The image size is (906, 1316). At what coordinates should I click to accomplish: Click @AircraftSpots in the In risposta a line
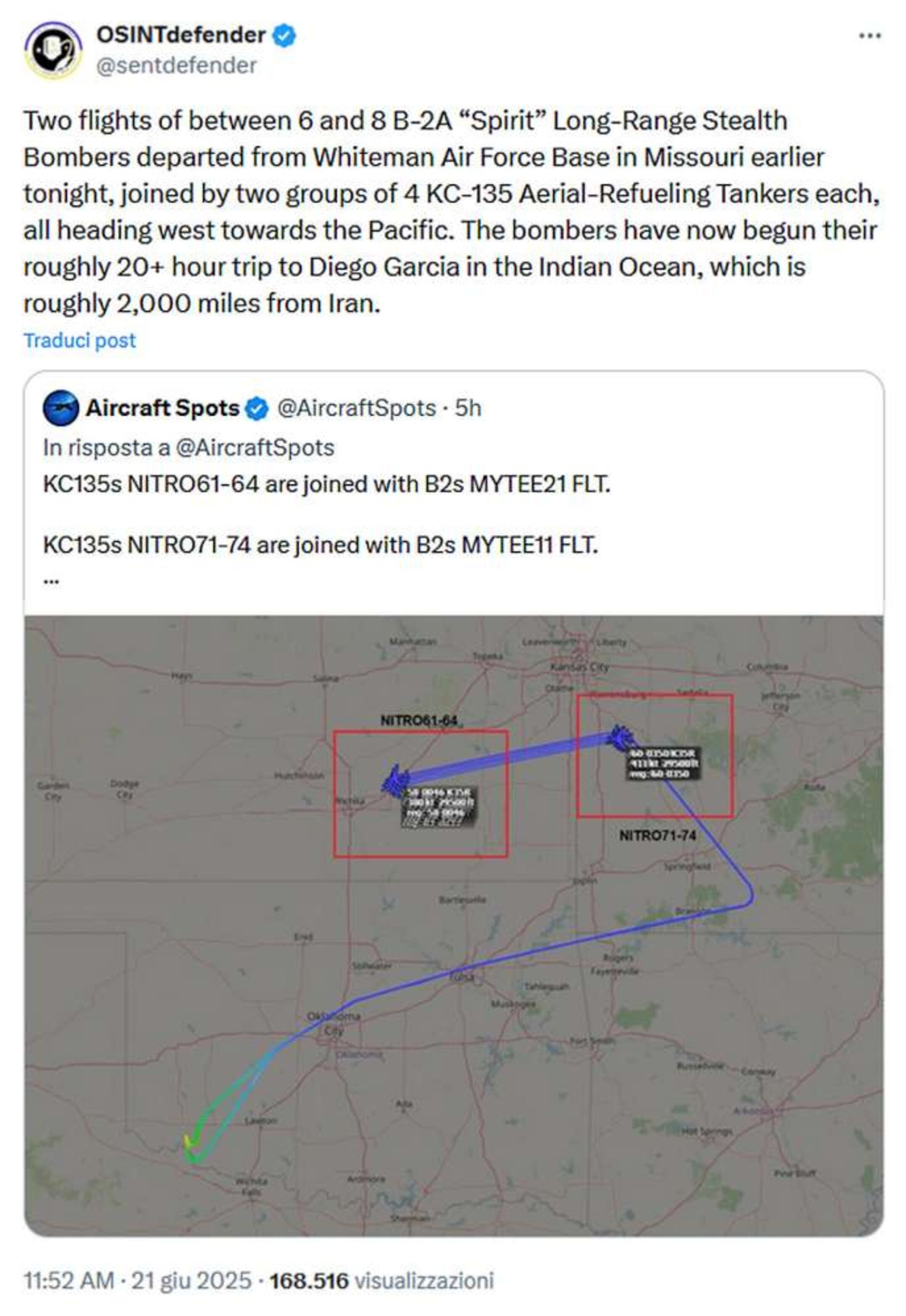pos(255,448)
